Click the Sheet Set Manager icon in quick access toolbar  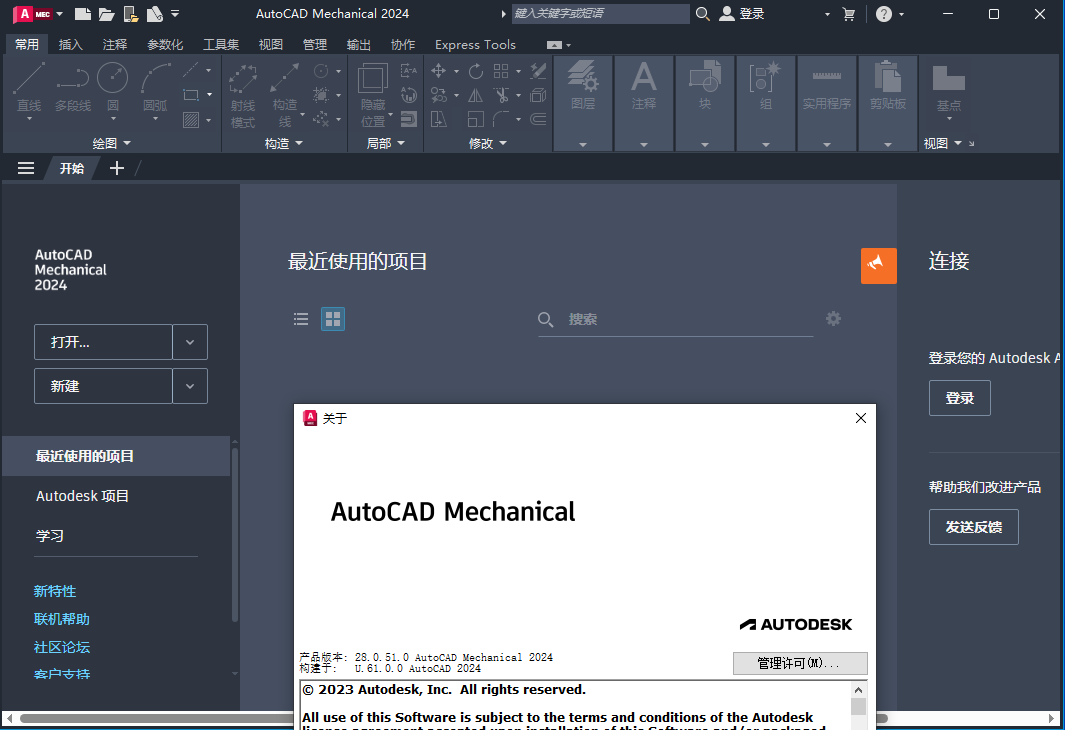pyautogui.click(x=155, y=14)
